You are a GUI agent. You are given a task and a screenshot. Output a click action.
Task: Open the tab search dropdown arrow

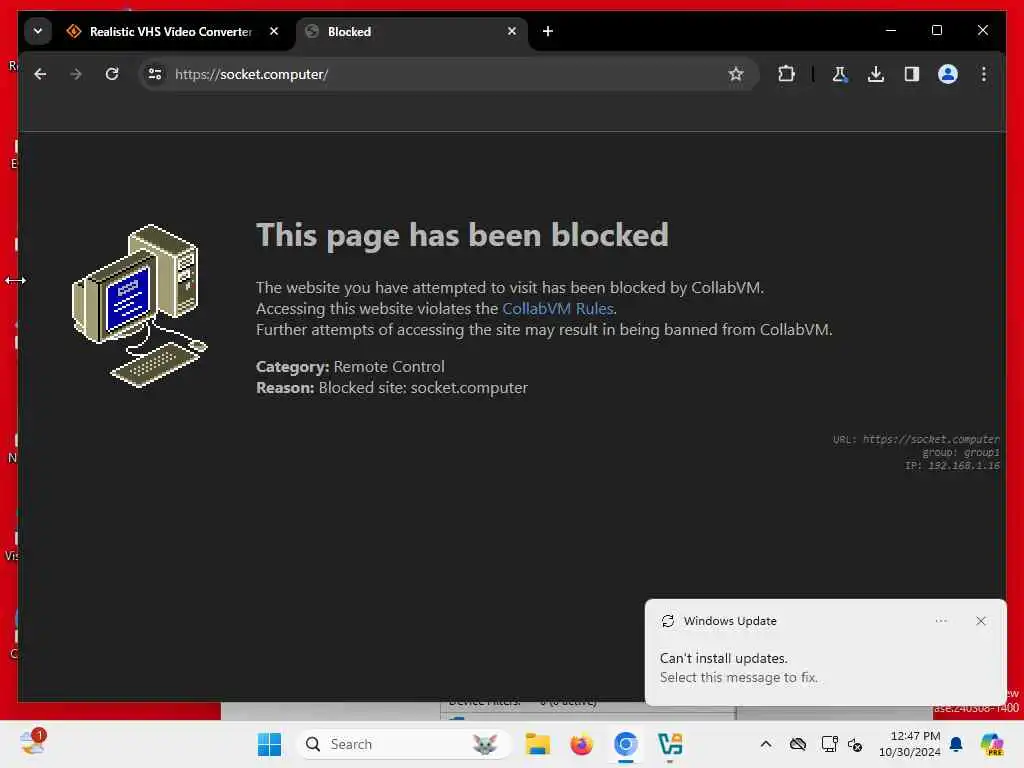coord(38,31)
